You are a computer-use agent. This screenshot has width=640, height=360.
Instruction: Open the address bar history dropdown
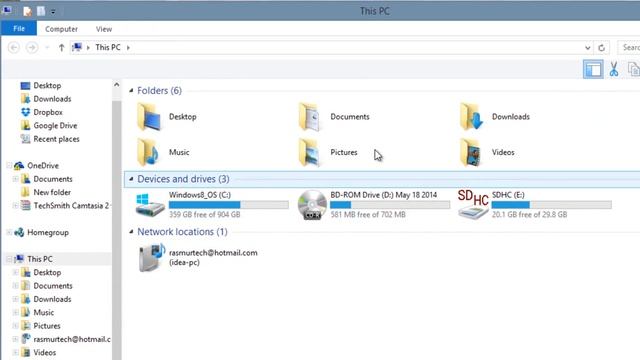click(x=587, y=48)
